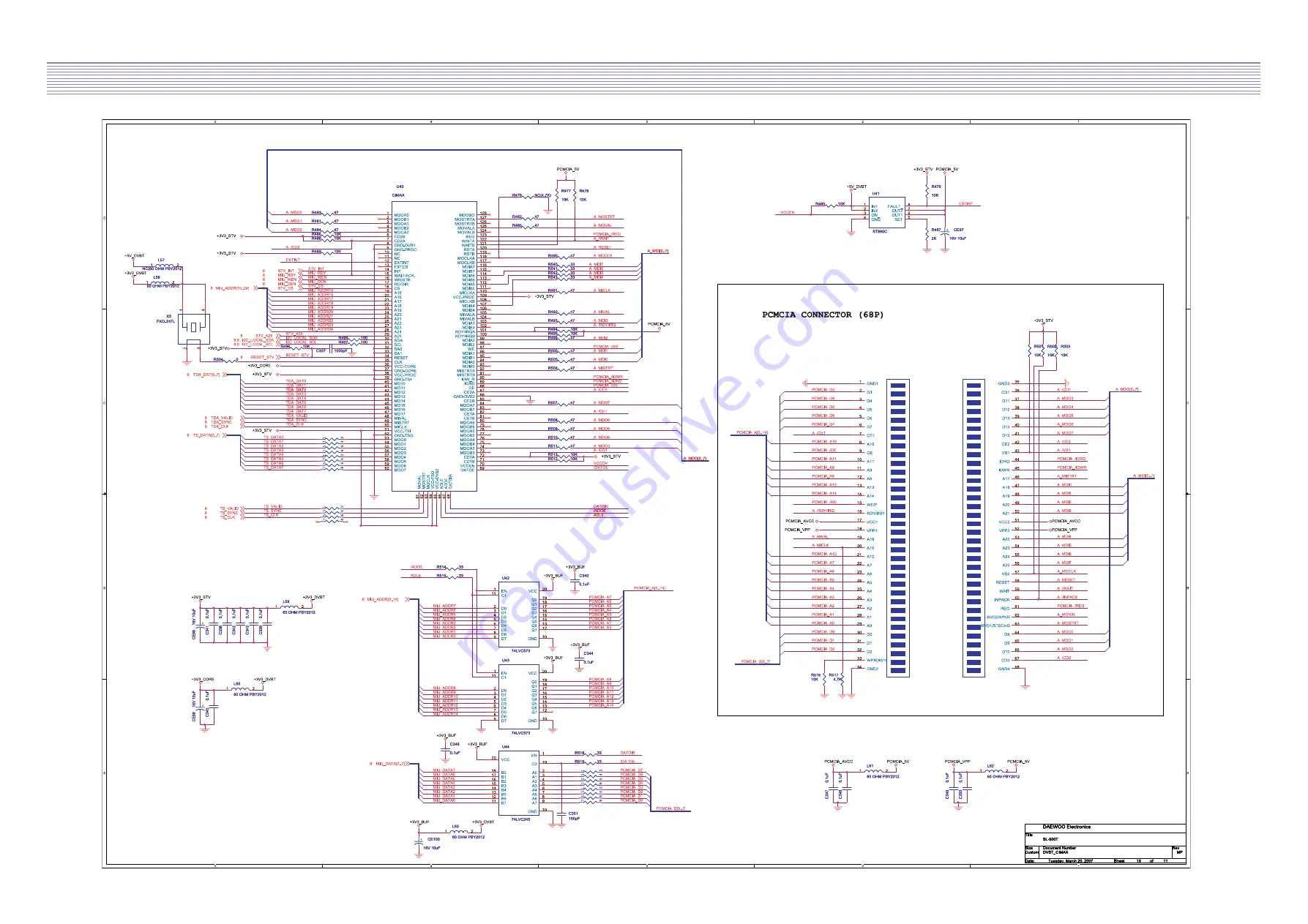The width and height of the screenshot is (1308, 924).
Task: Click the 'C344' capacitor label
Action: (x=588, y=653)
